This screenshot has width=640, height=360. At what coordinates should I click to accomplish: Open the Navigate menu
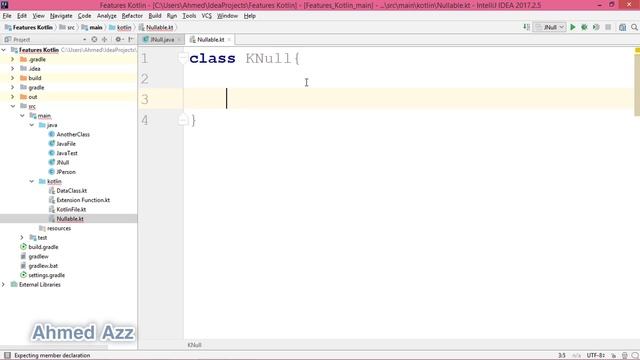[x=61, y=16]
